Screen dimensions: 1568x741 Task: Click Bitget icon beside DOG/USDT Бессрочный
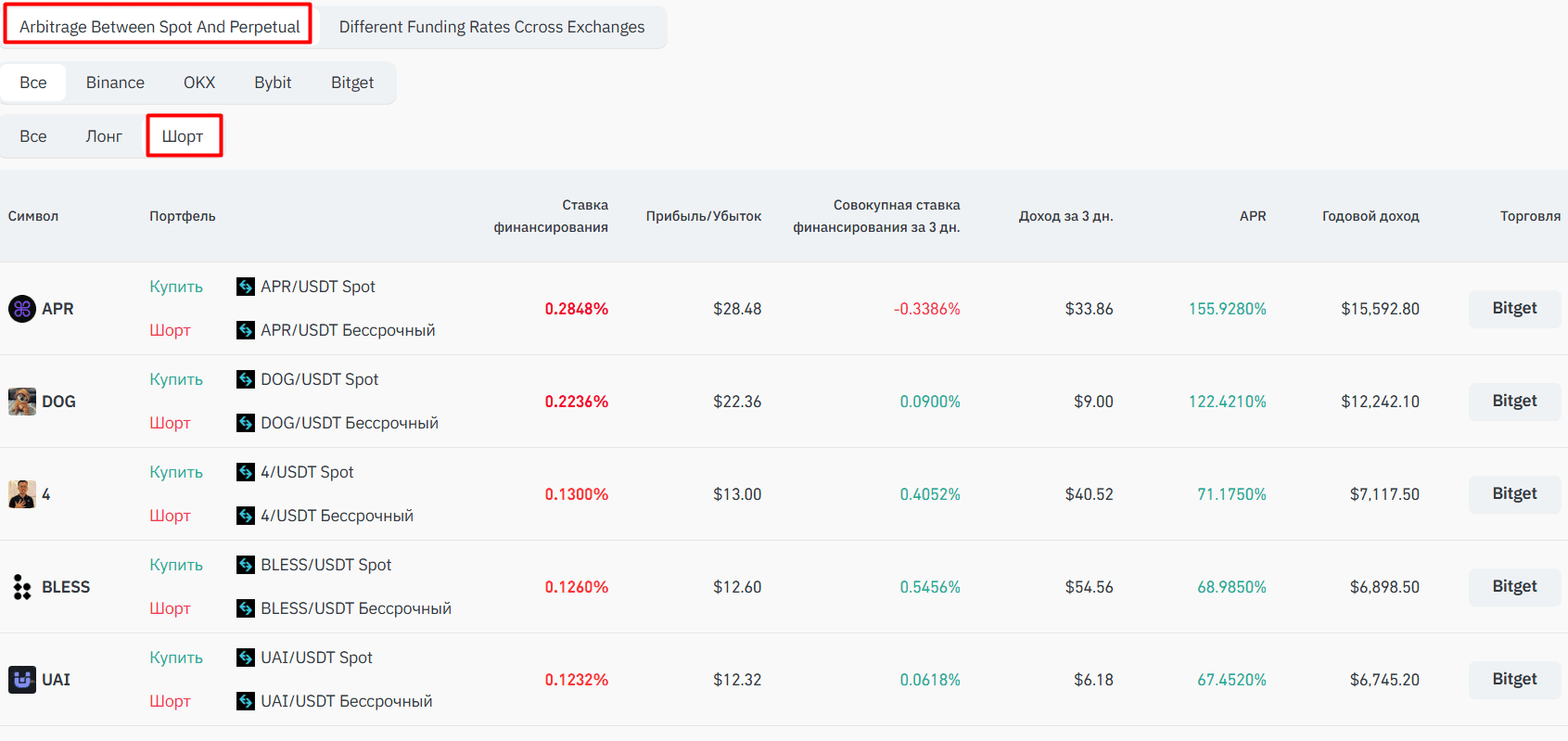246,423
